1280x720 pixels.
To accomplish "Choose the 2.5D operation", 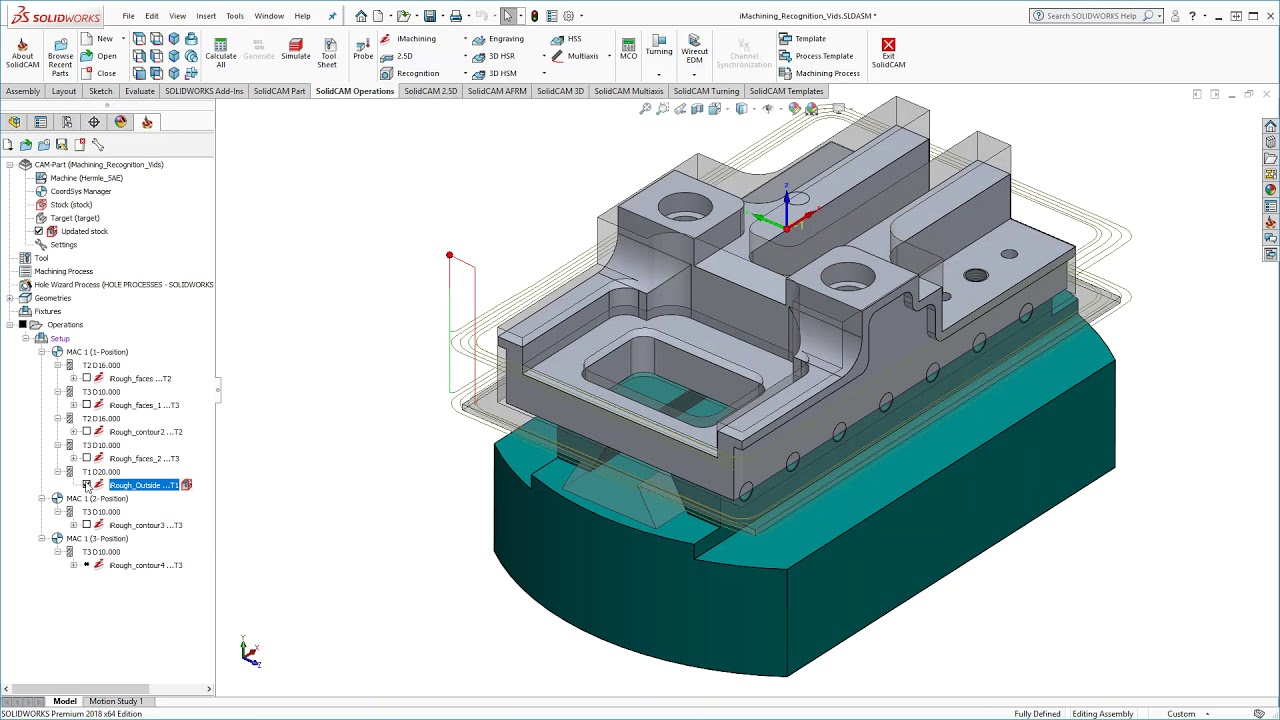I will click(x=396, y=56).
